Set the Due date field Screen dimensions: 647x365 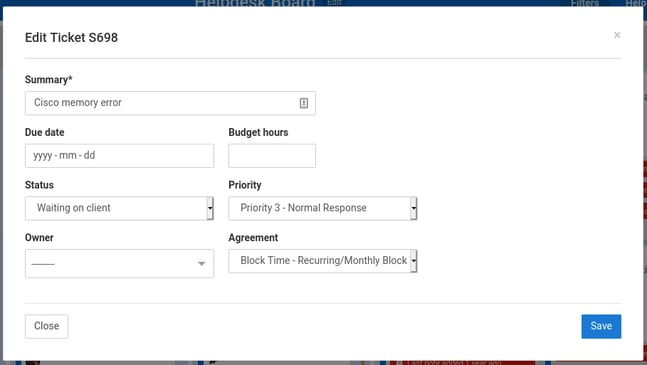[x=119, y=156]
